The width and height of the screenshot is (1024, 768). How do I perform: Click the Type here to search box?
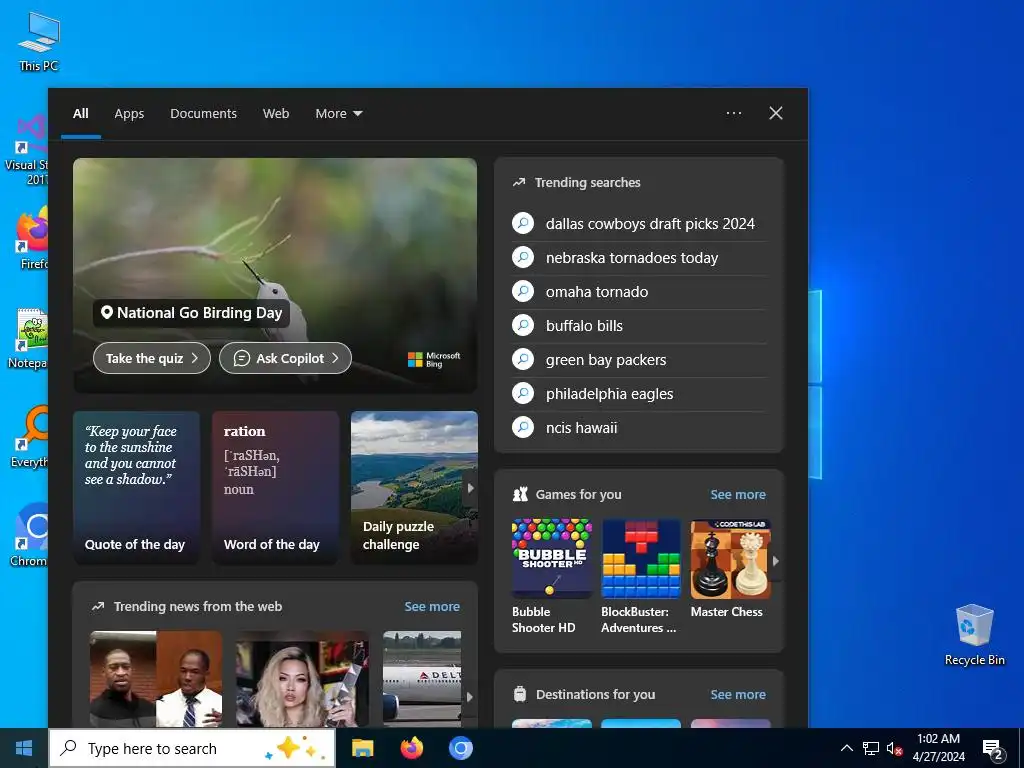tap(192, 748)
